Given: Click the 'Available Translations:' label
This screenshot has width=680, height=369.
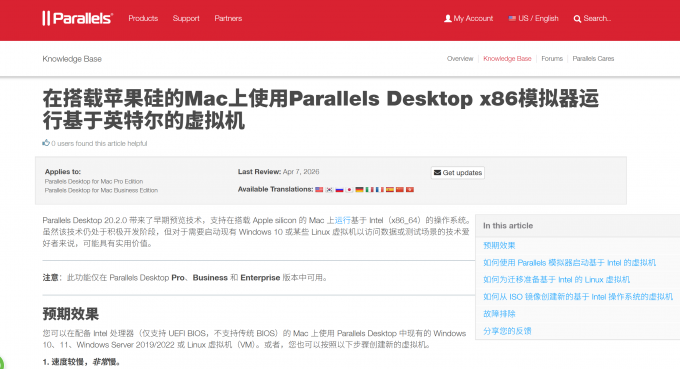Looking at the screenshot, I should [275, 189].
